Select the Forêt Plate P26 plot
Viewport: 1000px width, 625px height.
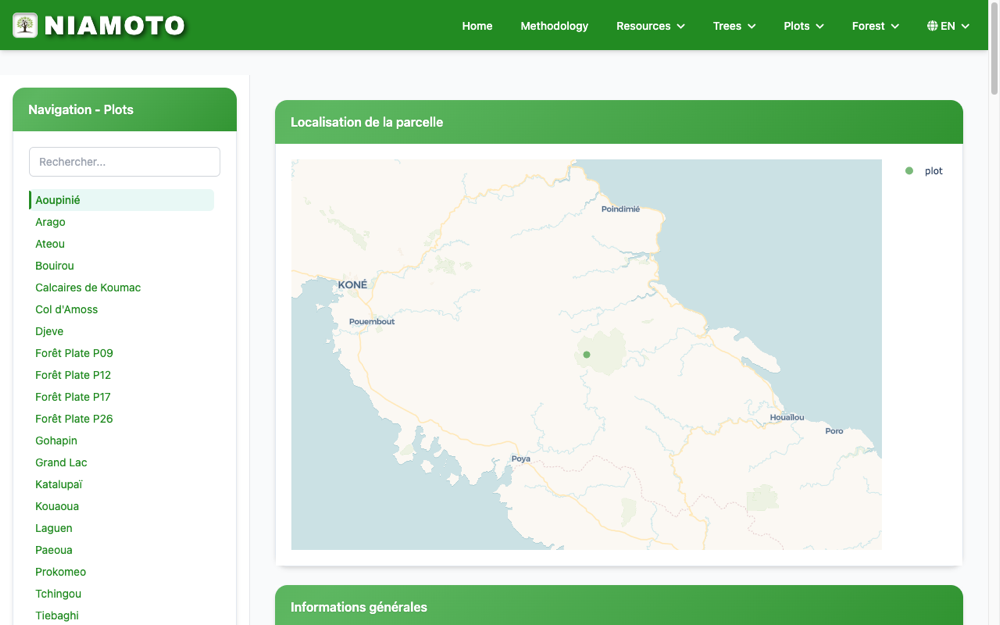[x=74, y=419]
